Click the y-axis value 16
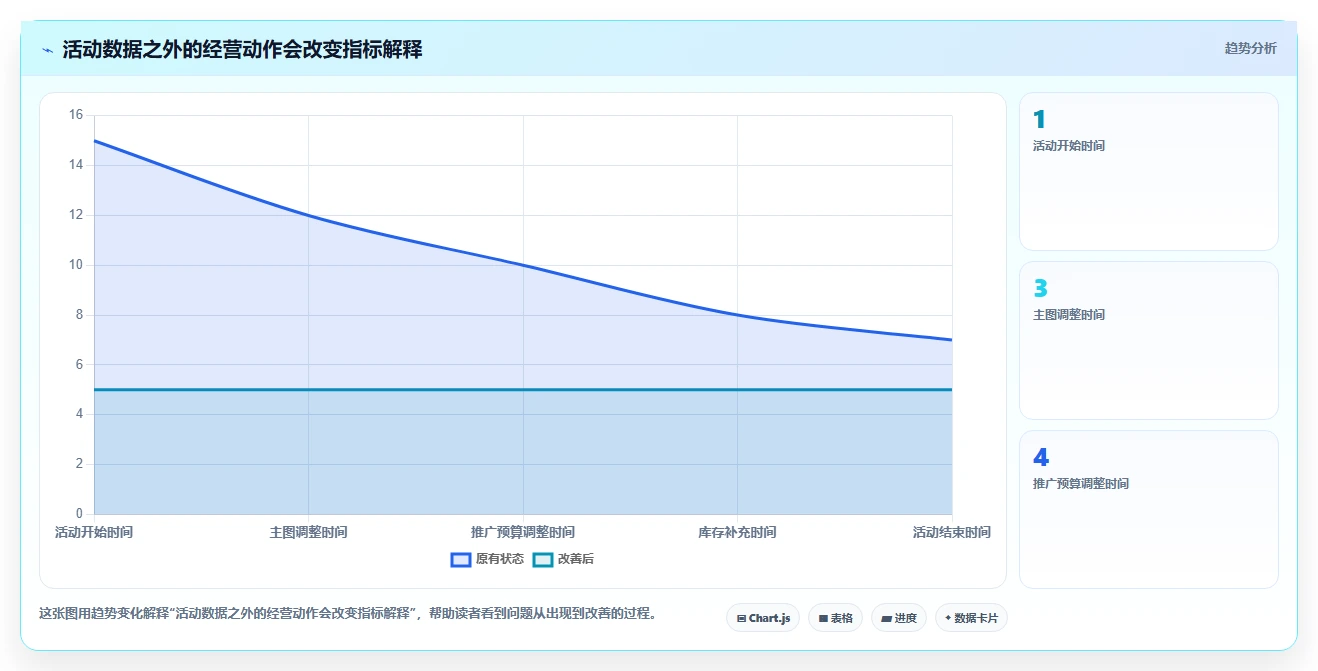This screenshot has height=671, width=1318. 76,115
